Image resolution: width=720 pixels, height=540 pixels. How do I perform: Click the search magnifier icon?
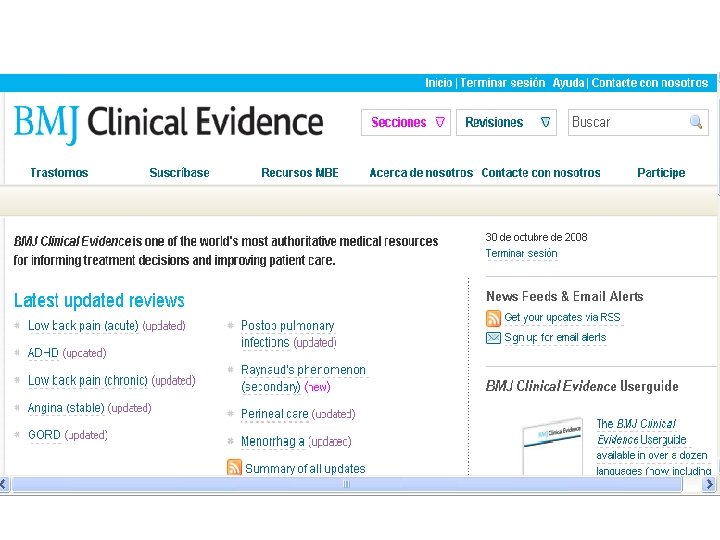pos(696,122)
